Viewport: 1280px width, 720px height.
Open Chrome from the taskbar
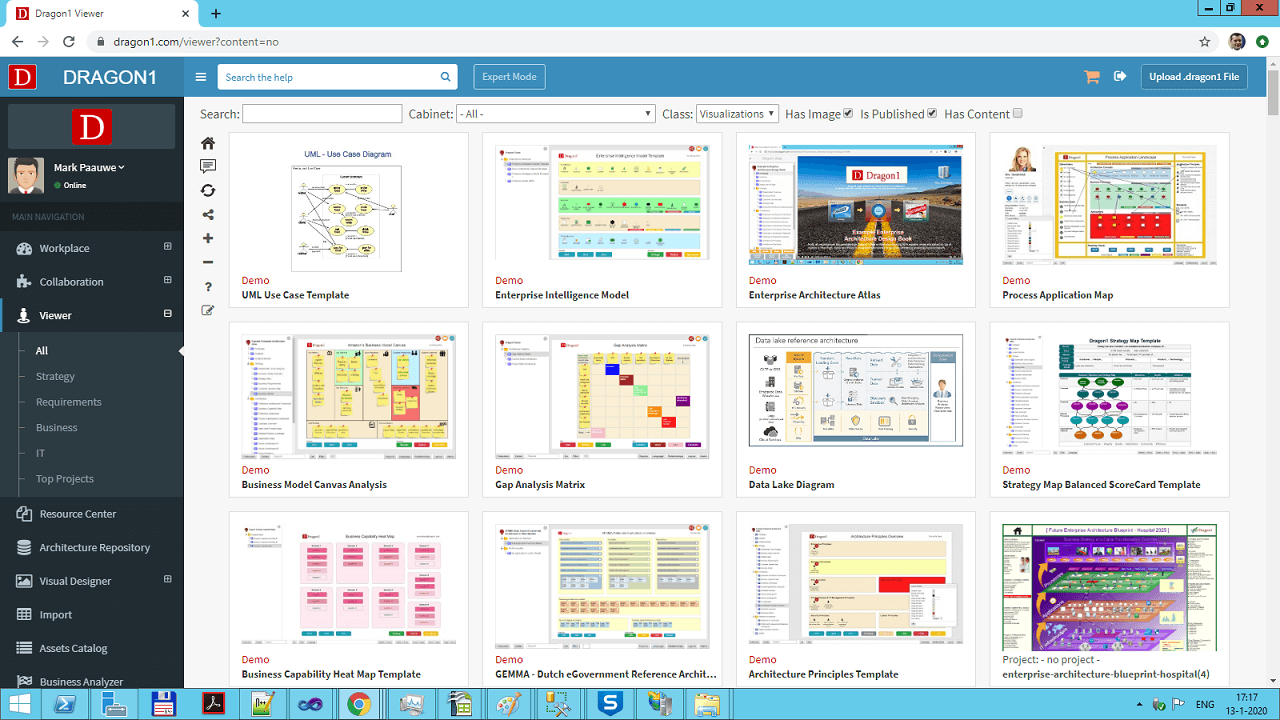click(x=358, y=703)
